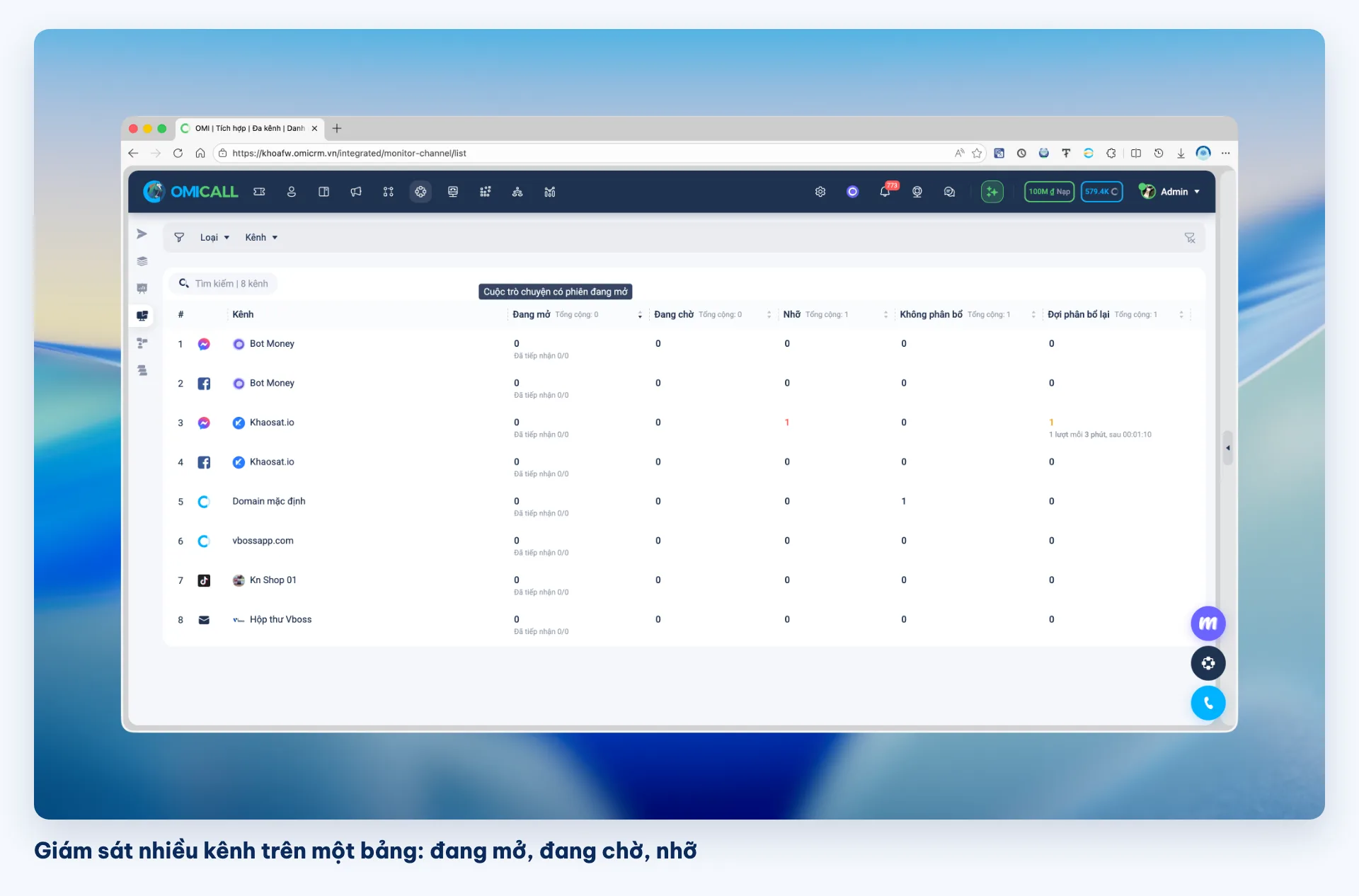Screen dimensions: 1359x896
Task: Open the Admin account dropdown
Action: click(x=1170, y=192)
